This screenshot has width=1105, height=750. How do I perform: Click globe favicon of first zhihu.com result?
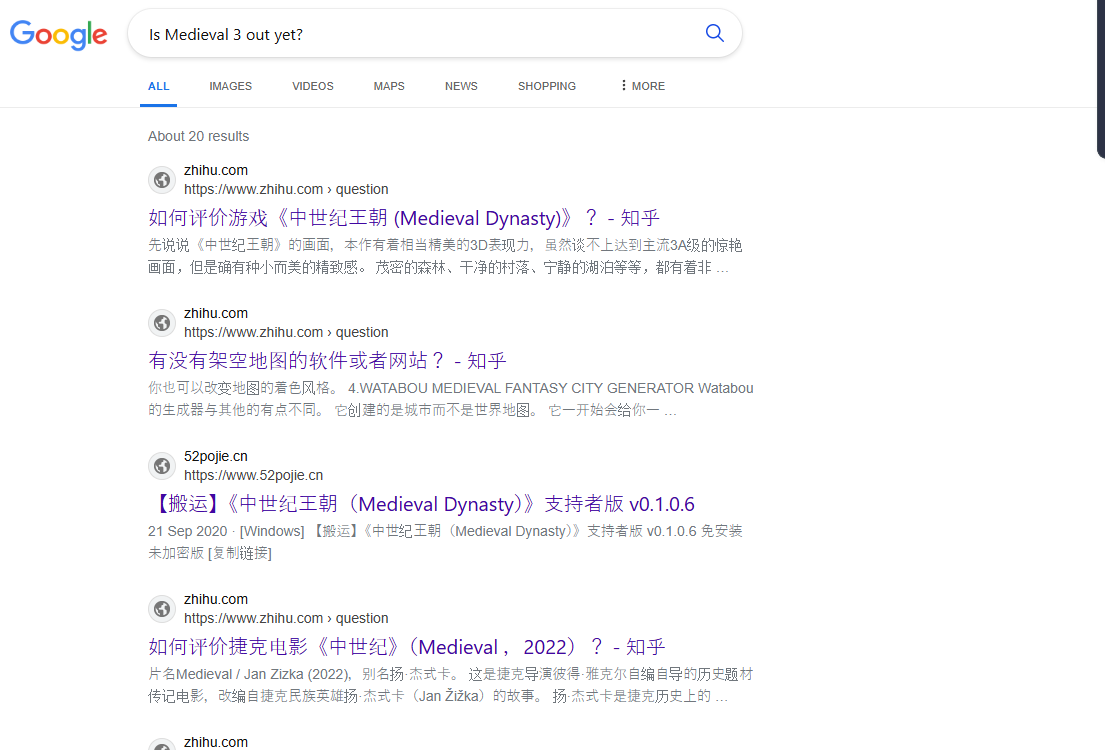pos(162,180)
